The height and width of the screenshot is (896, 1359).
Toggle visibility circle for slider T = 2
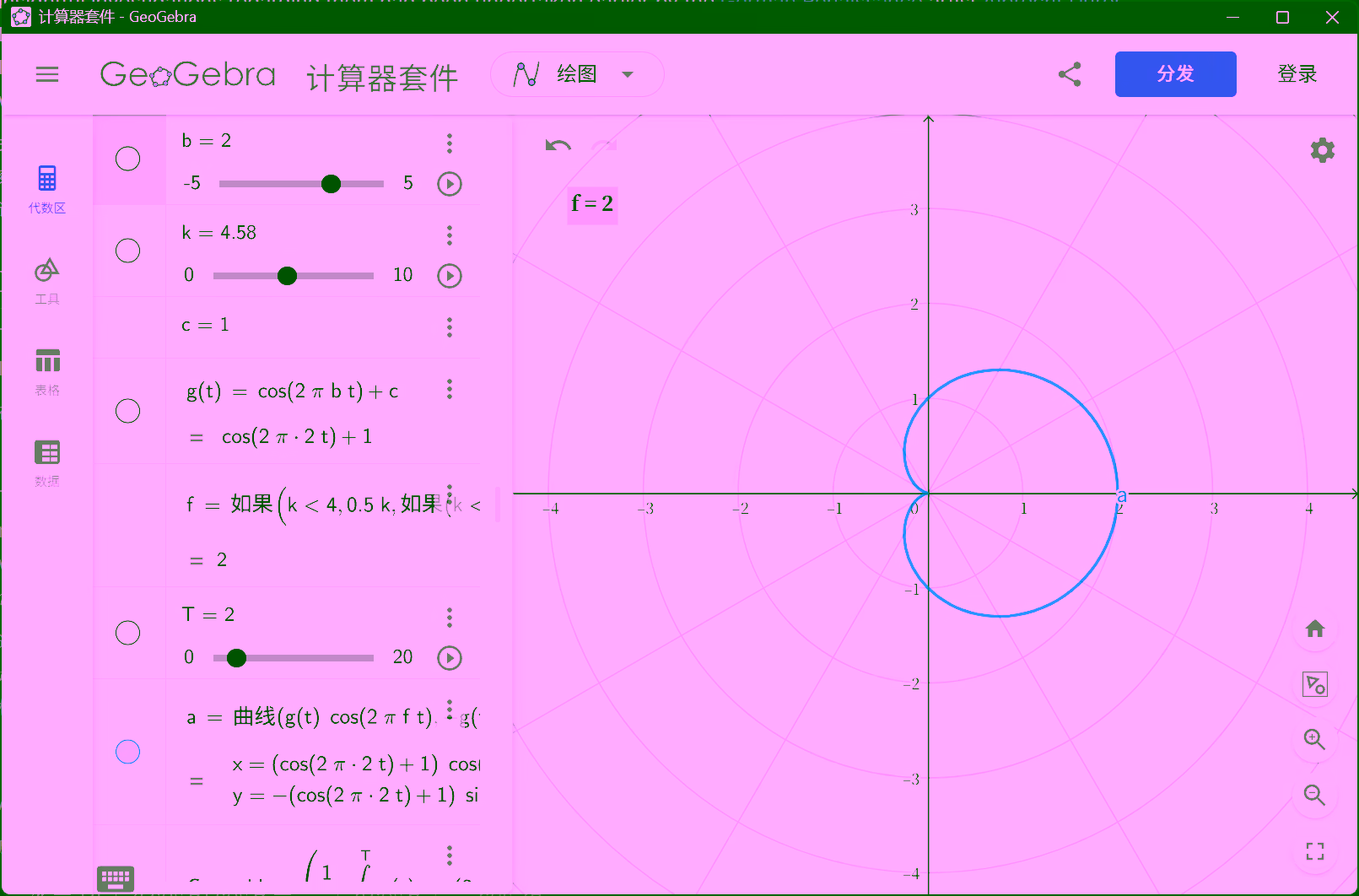[127, 633]
